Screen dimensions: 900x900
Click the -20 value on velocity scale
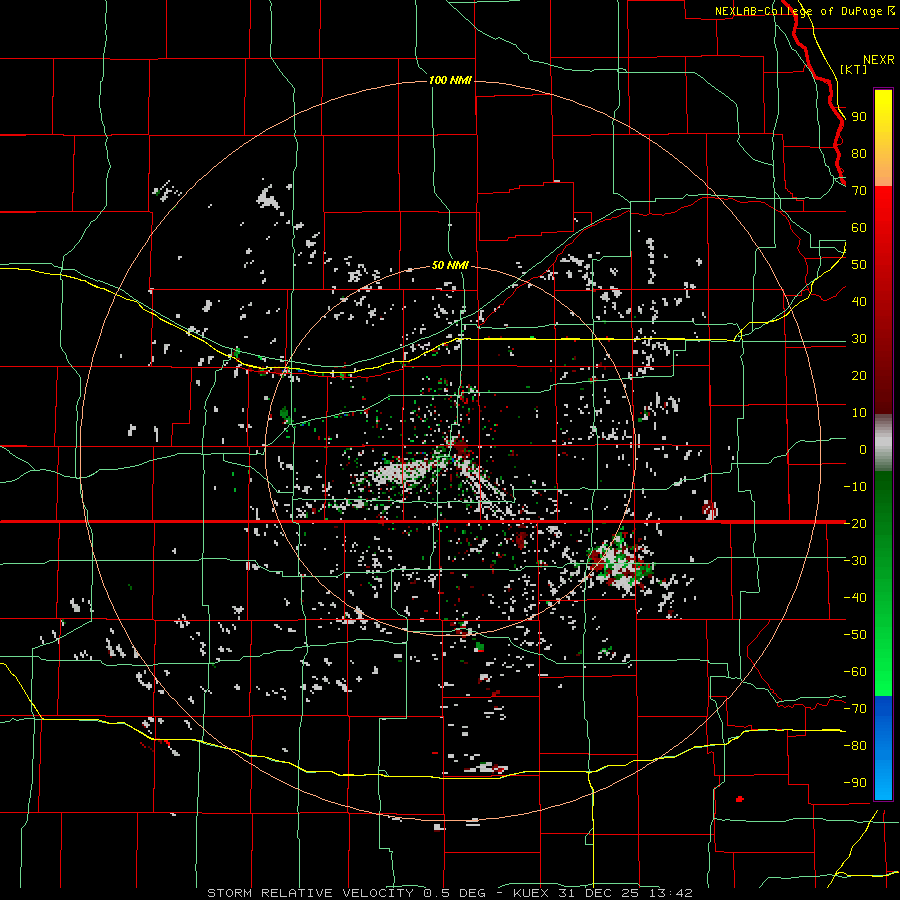pos(855,524)
